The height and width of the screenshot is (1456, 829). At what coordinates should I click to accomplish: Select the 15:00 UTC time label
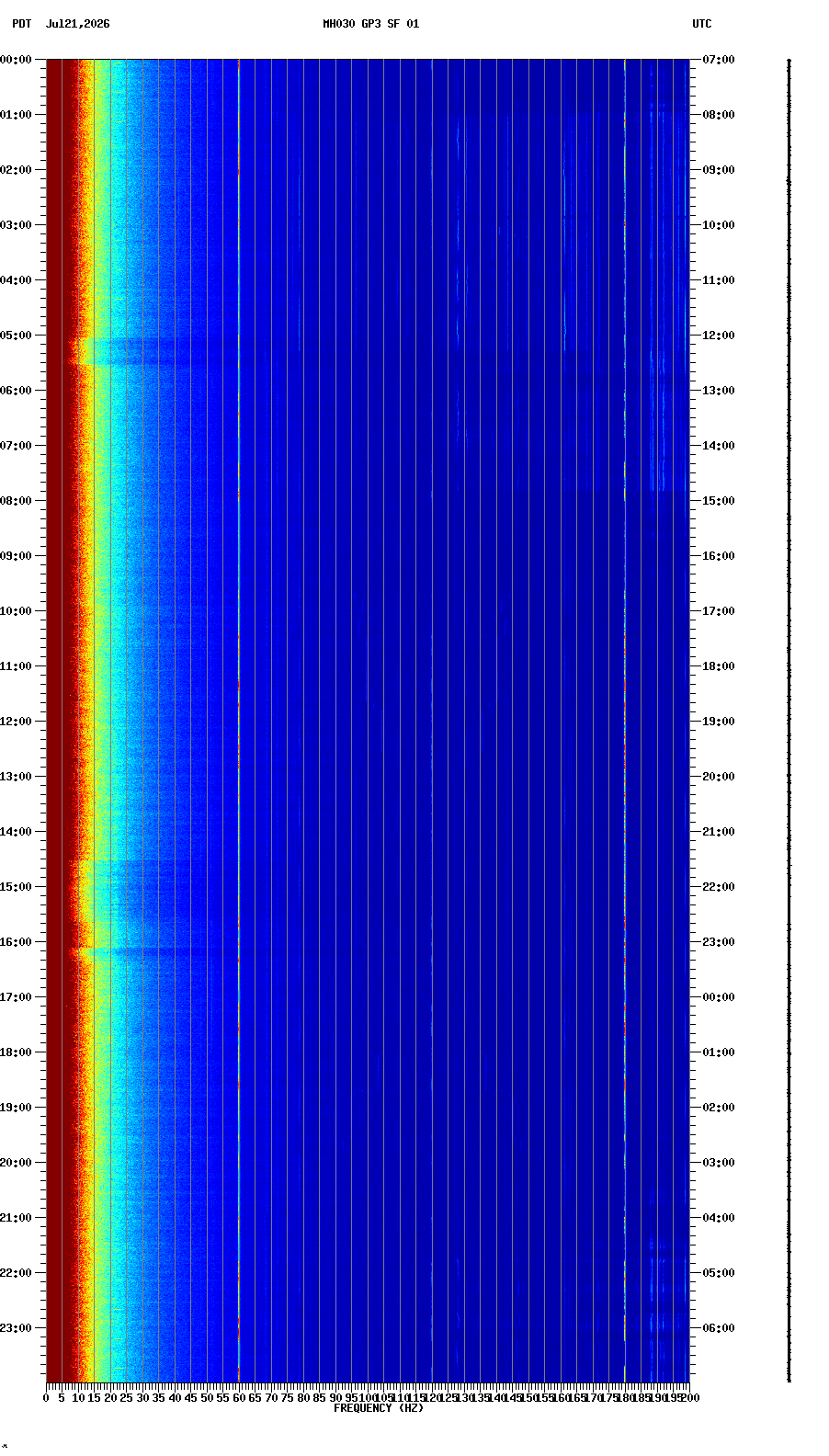click(x=719, y=501)
